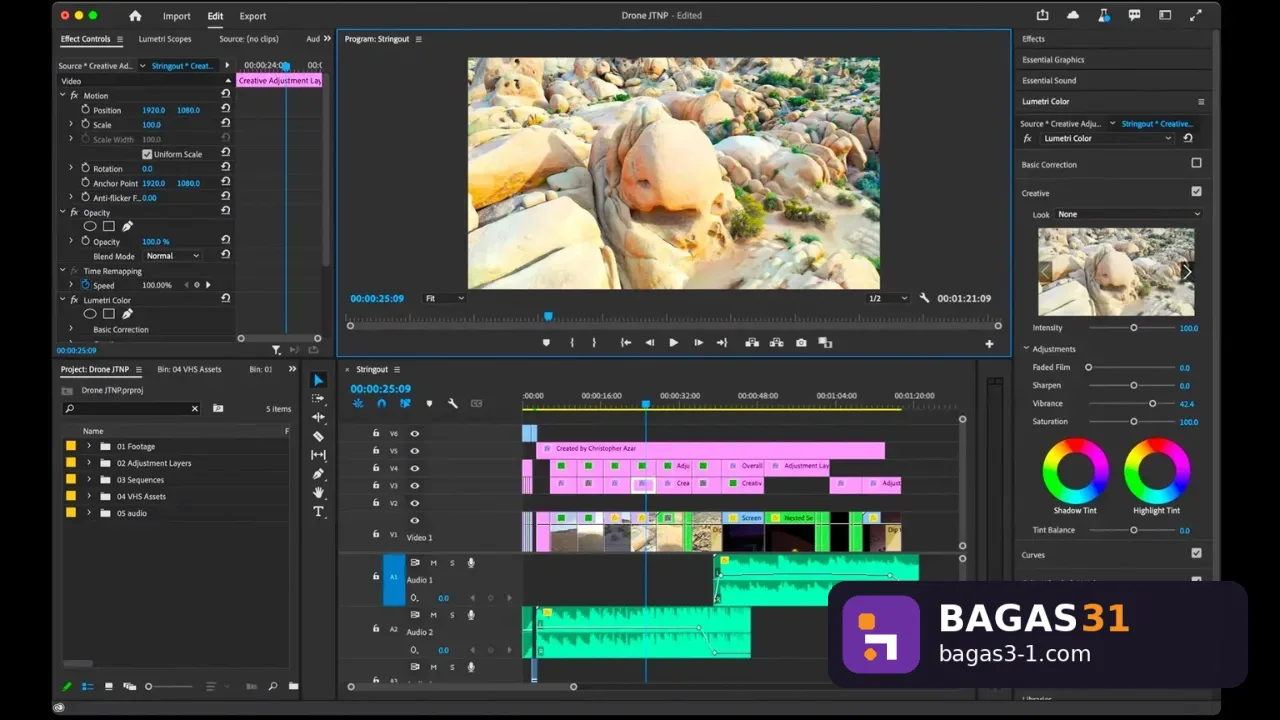Click the Shadow Tint color wheel
The image size is (1280, 720).
pyautogui.click(x=1075, y=470)
